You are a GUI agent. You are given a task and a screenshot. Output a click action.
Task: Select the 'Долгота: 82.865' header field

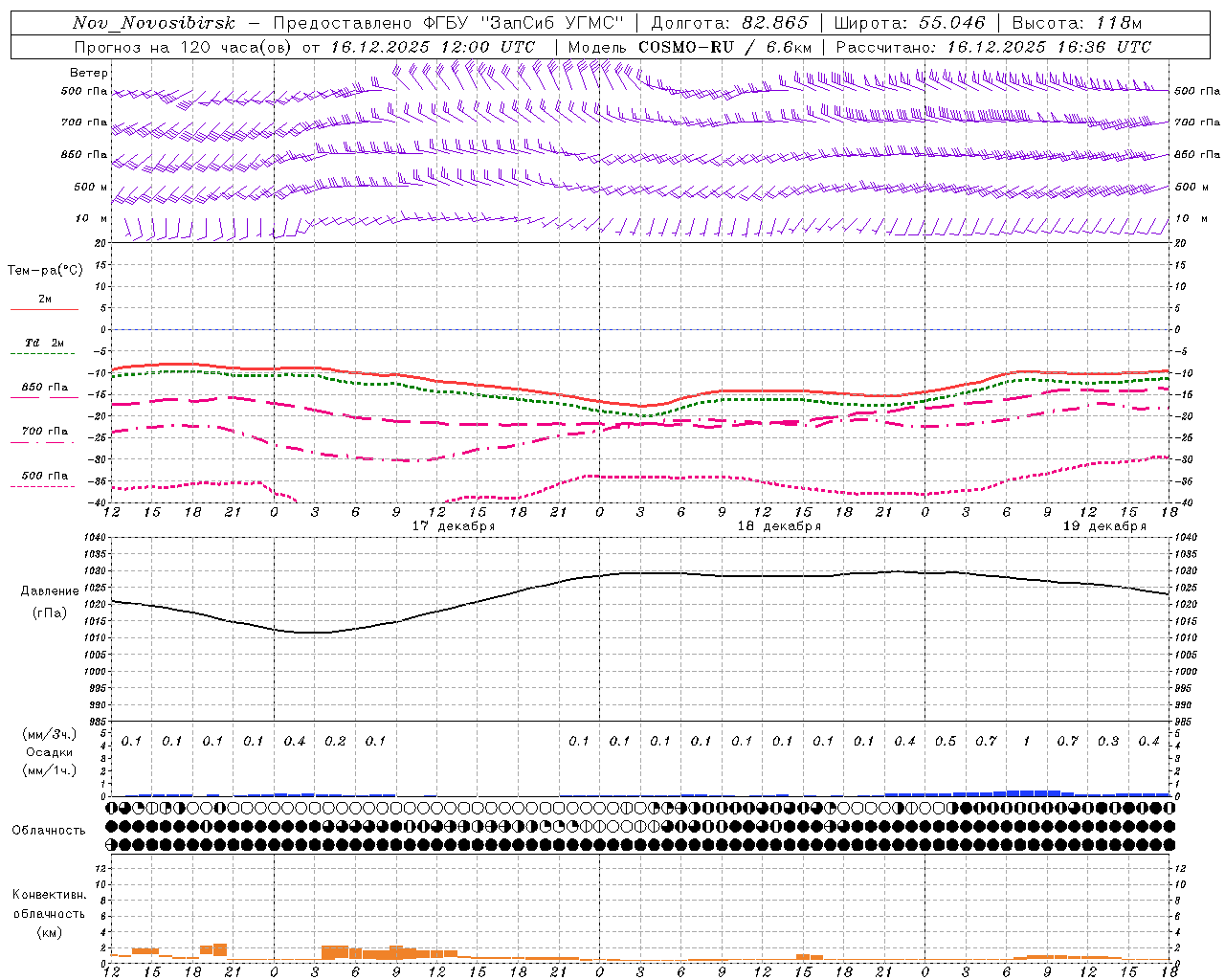729,23
